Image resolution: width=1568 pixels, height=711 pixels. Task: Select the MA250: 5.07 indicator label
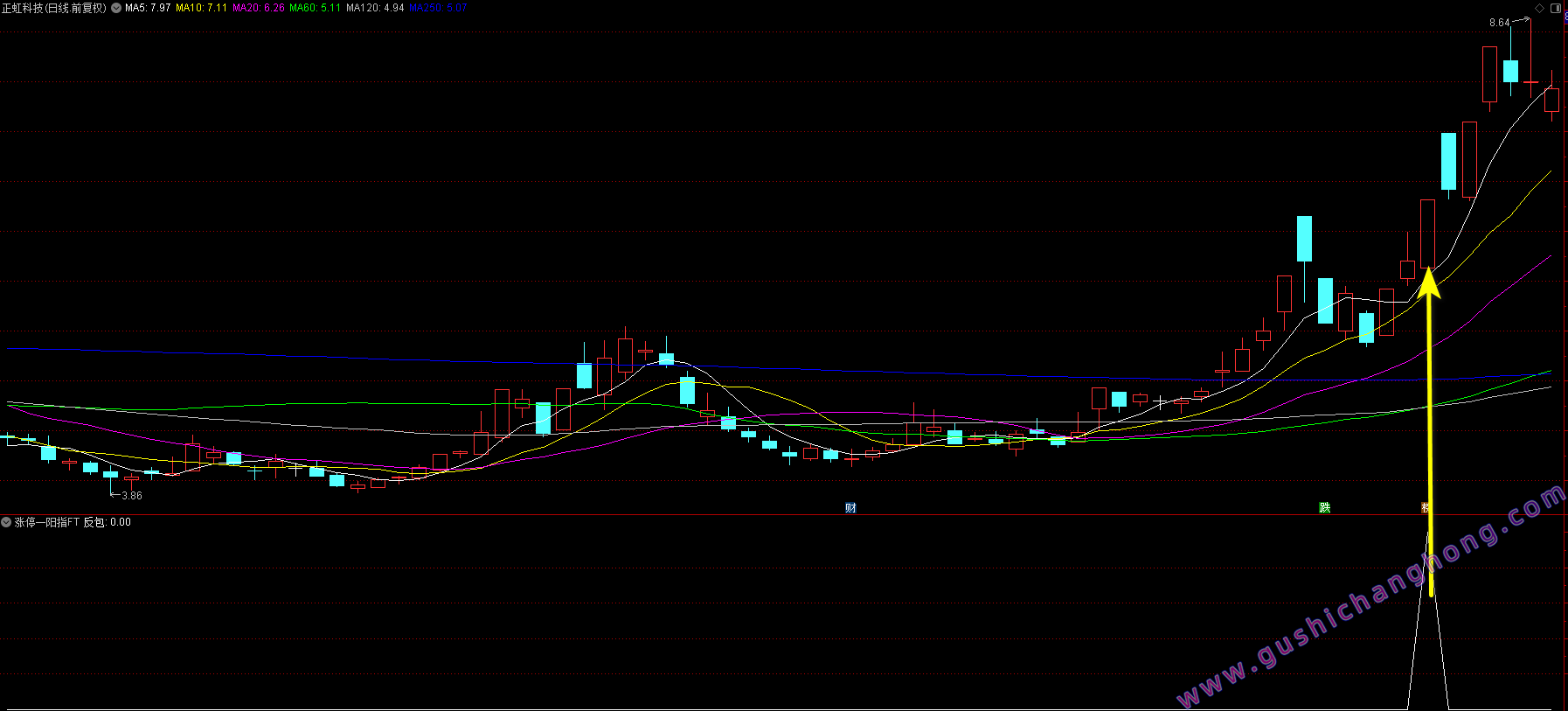point(438,8)
